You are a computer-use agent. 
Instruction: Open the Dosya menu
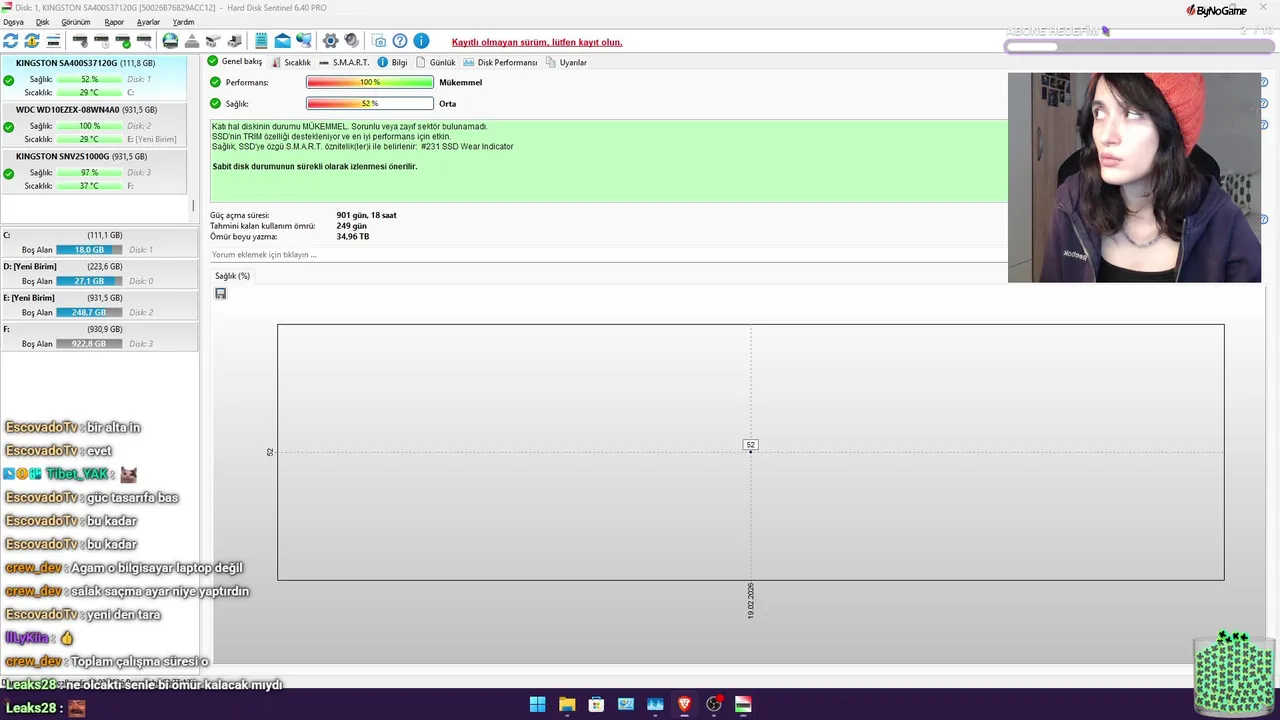click(13, 22)
